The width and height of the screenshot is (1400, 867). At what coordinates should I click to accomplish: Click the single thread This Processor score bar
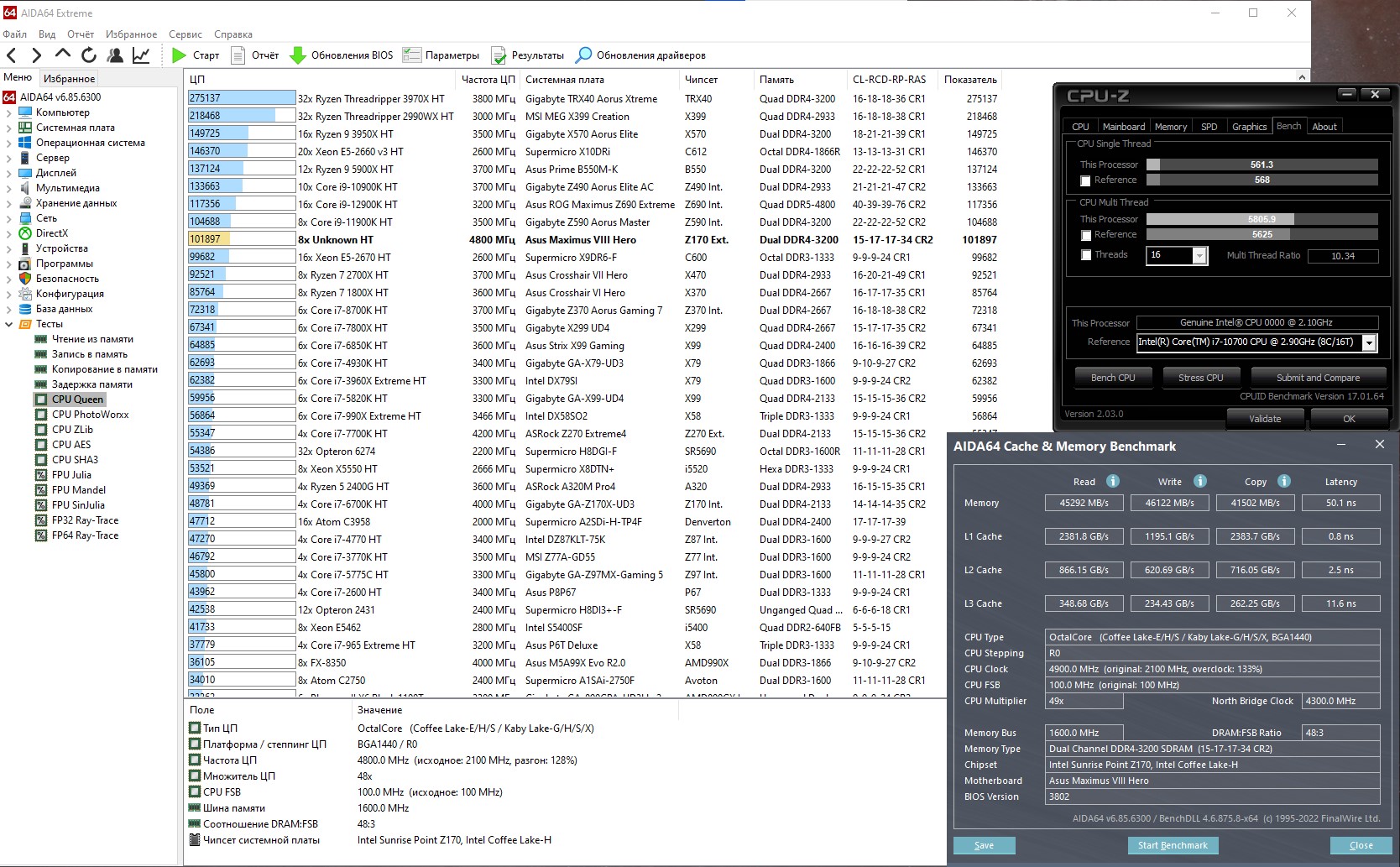[1262, 165]
